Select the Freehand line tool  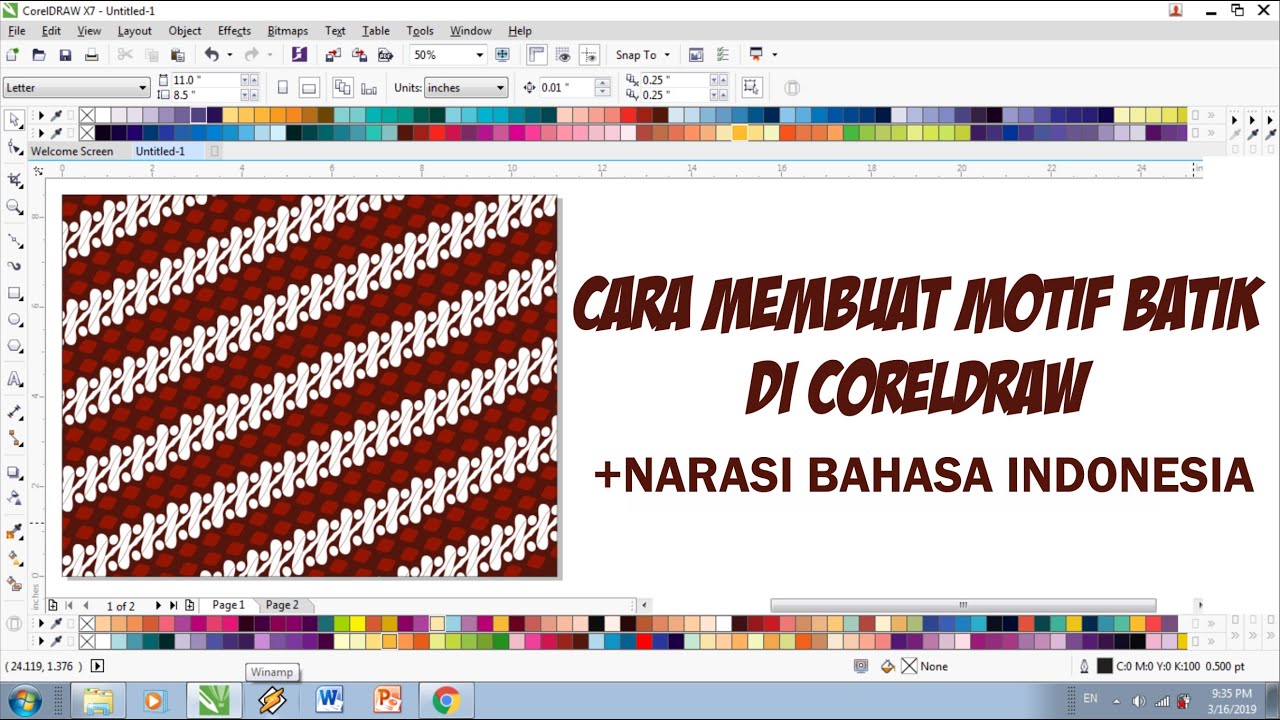[14, 241]
